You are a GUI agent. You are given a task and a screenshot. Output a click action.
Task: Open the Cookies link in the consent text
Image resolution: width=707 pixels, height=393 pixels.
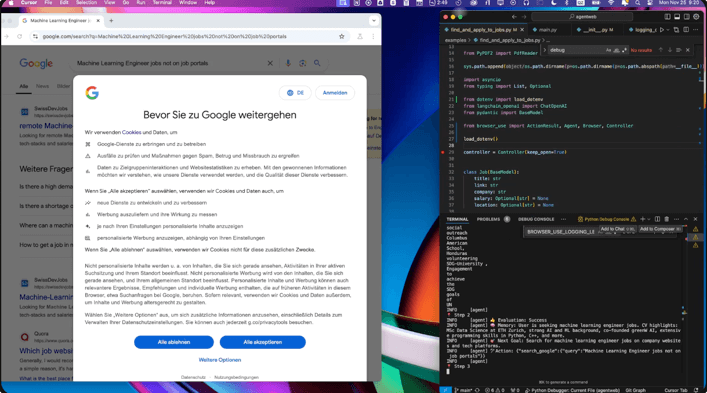(131, 133)
